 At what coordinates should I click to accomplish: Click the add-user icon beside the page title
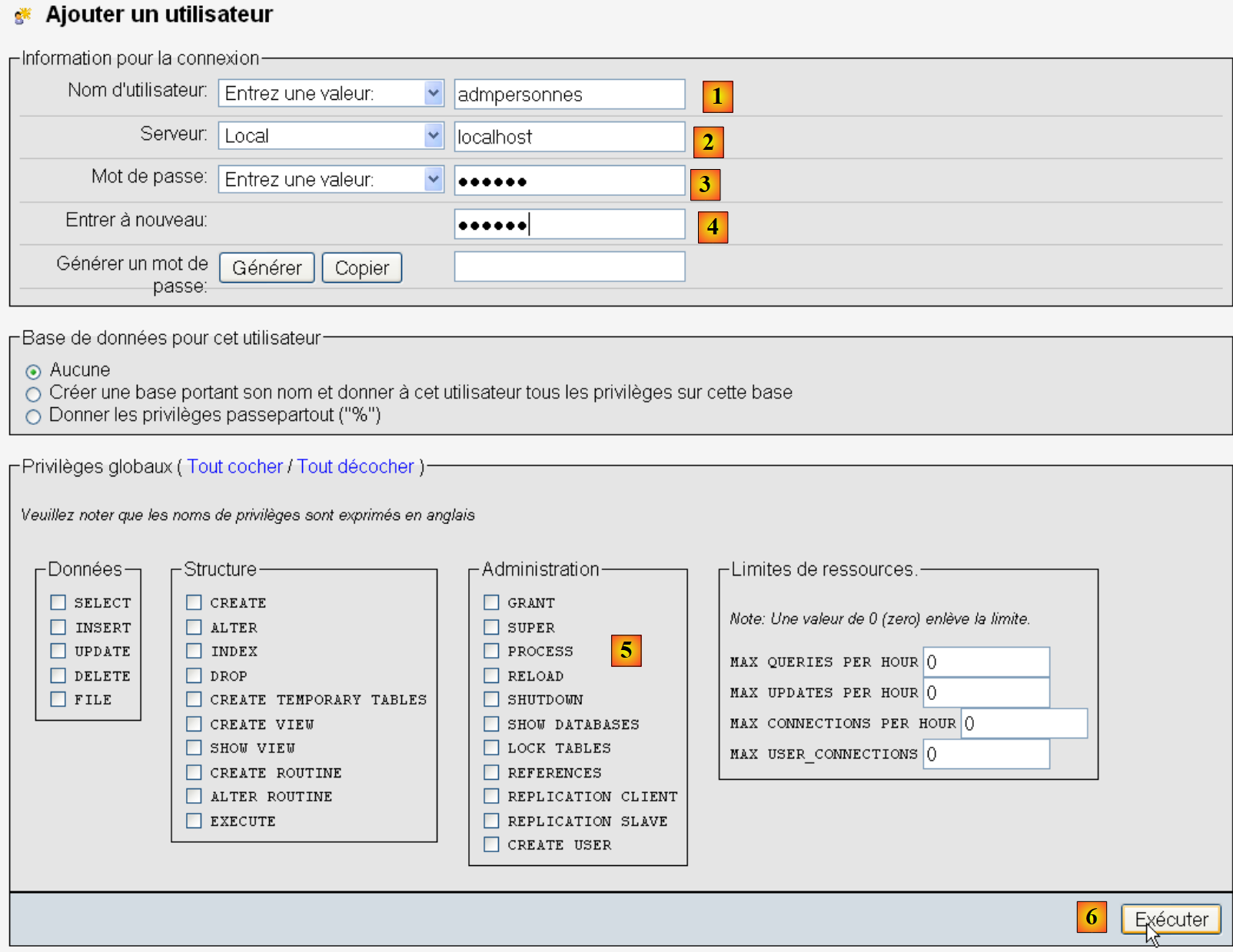click(x=23, y=15)
